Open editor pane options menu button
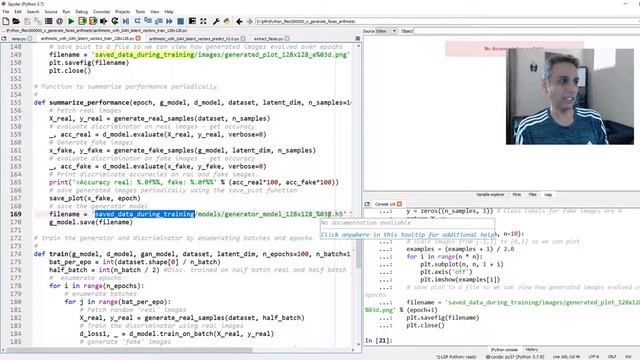The image size is (640, 360). 358,38
